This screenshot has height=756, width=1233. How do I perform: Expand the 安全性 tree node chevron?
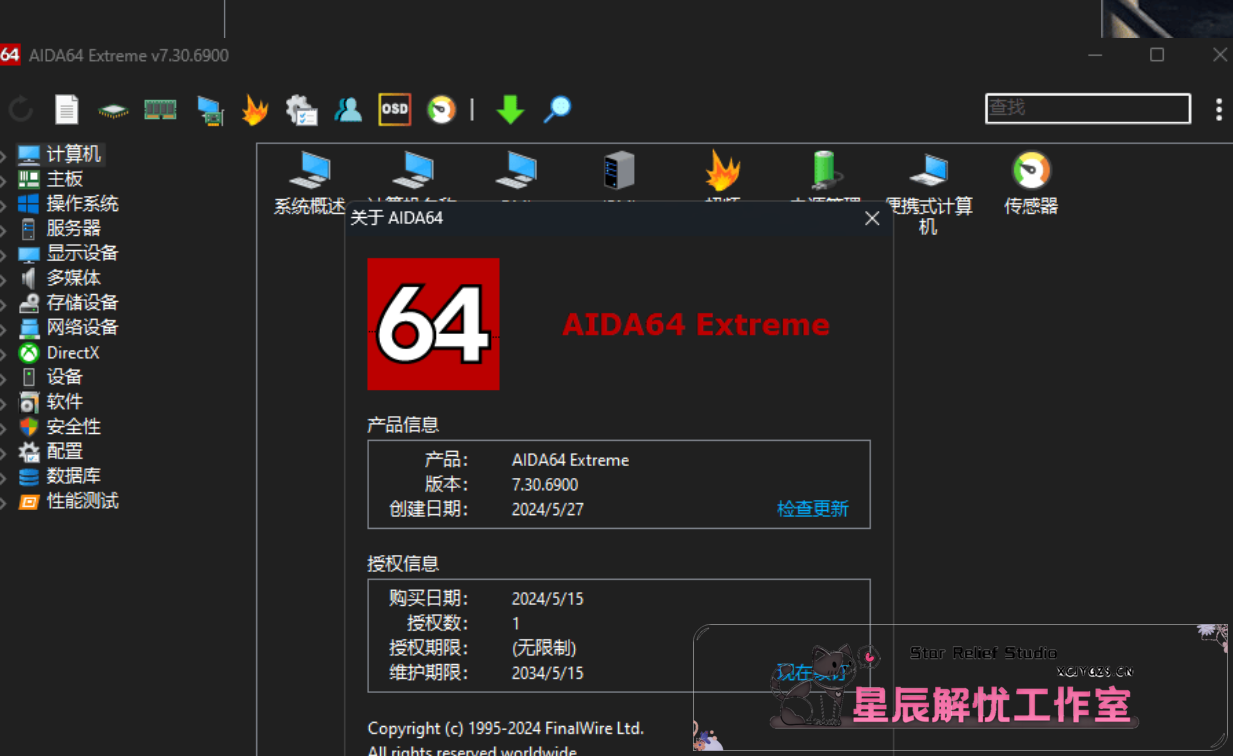(x=4, y=428)
